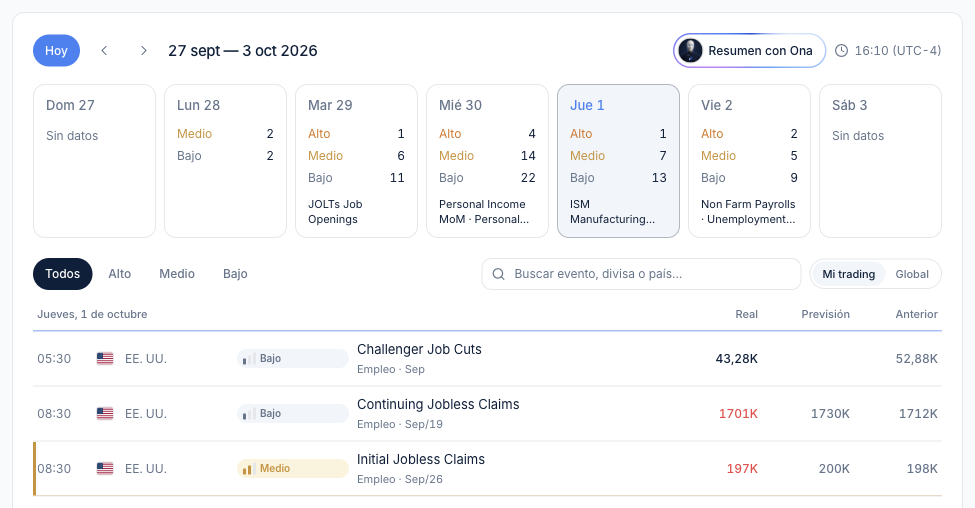The height and width of the screenshot is (508, 975).
Task: Filter events by Alto impact
Action: [x=119, y=274]
